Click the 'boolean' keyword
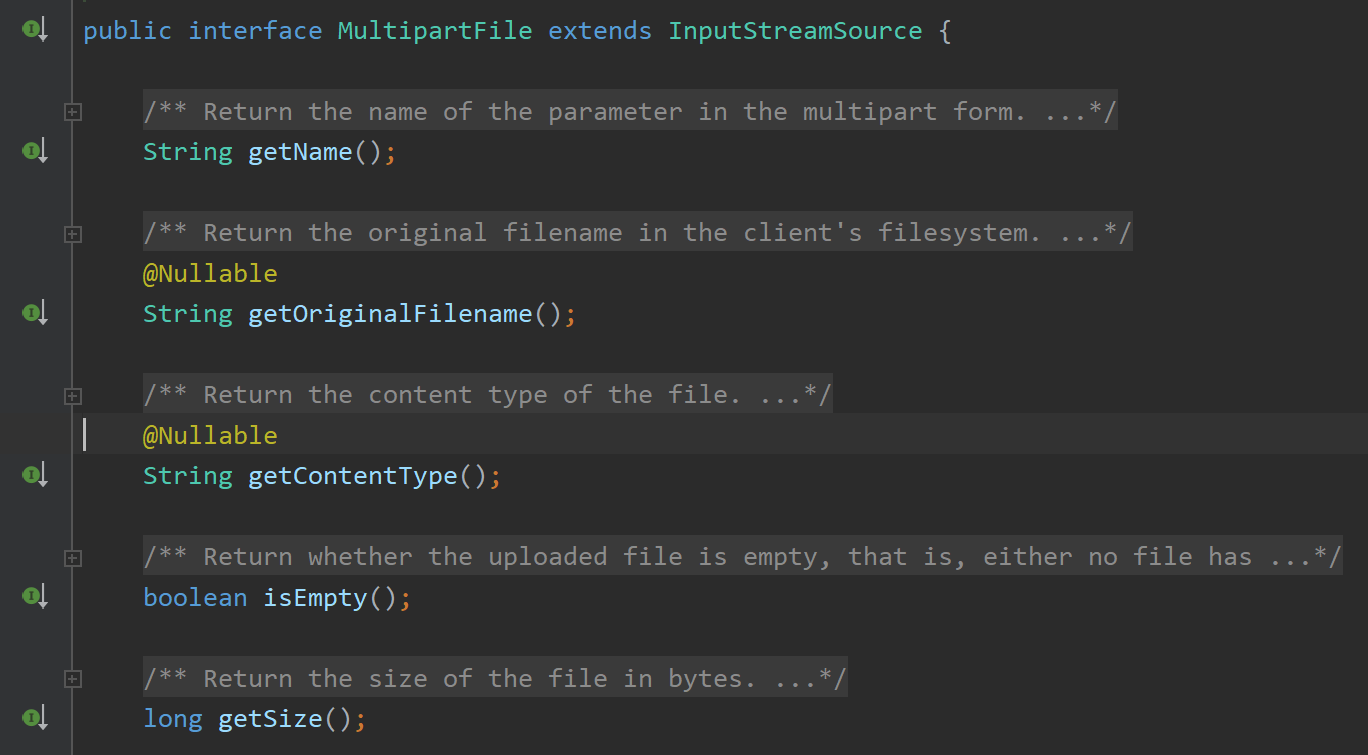This screenshot has height=755, width=1368. 195,598
